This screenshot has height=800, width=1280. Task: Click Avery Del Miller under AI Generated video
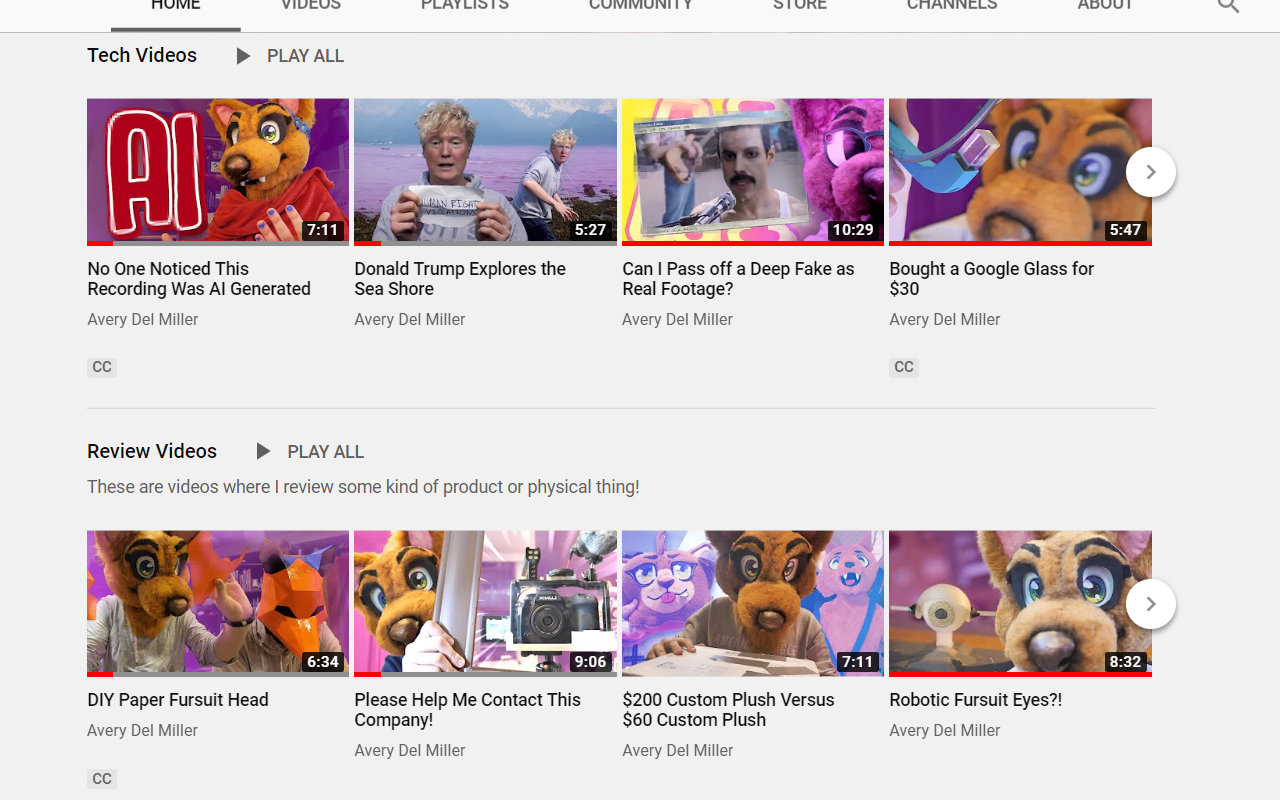tap(143, 320)
